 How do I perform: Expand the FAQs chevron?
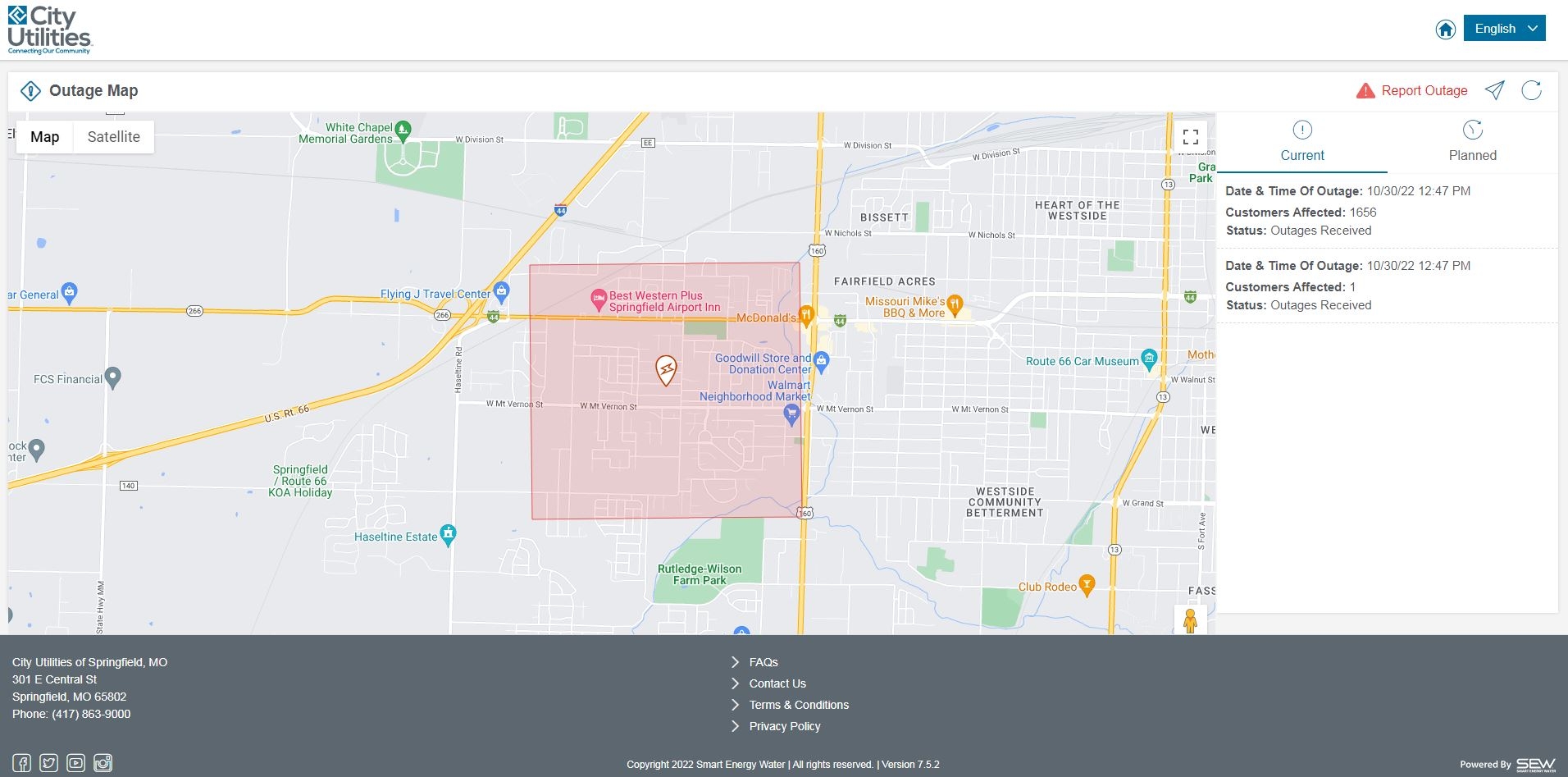pos(736,661)
